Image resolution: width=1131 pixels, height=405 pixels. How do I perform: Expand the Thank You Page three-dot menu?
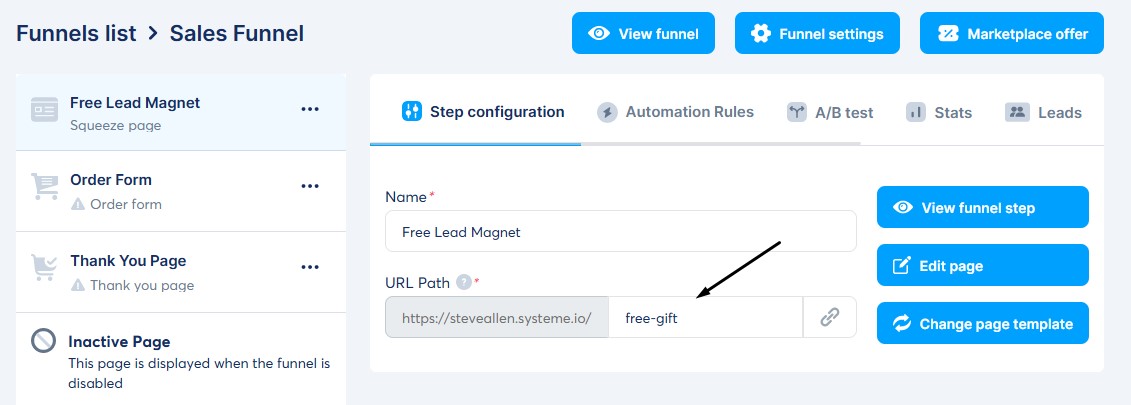(310, 267)
